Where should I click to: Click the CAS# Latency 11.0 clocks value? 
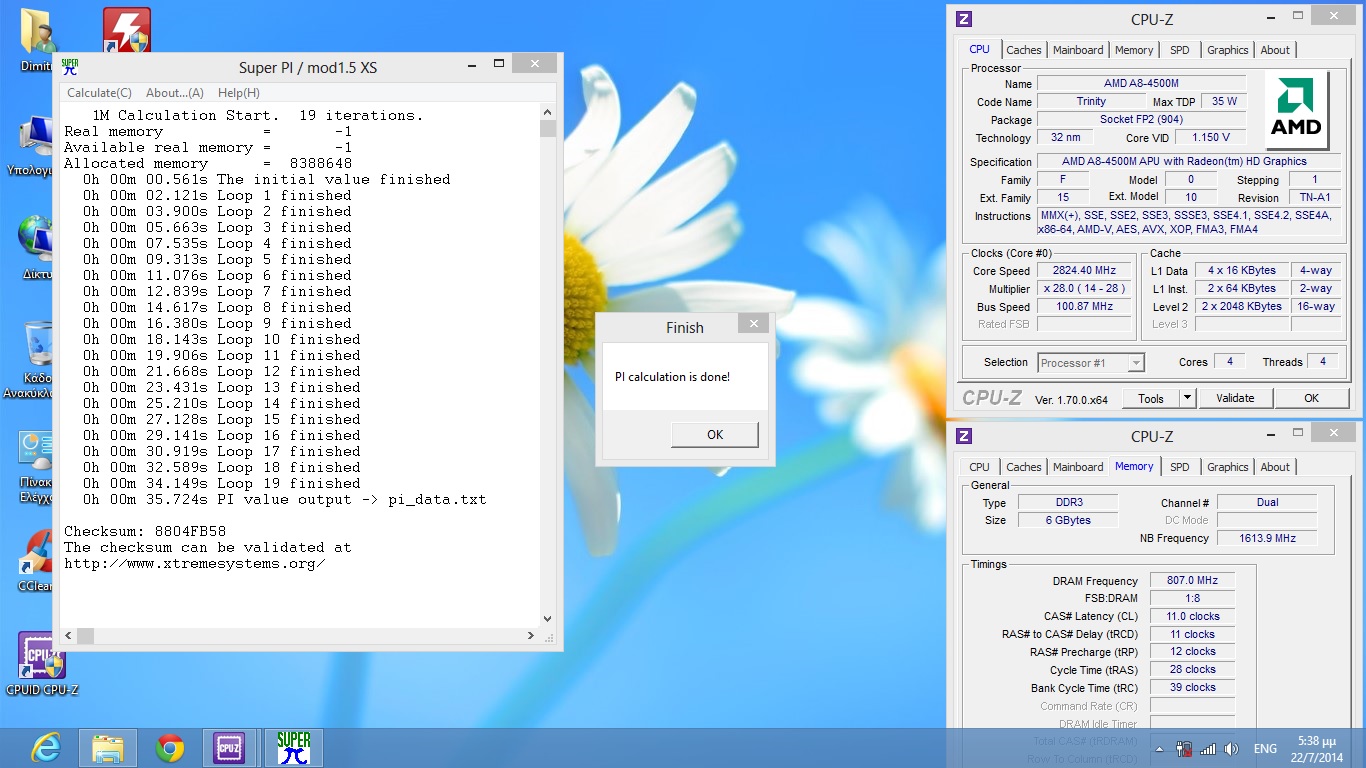click(1192, 616)
